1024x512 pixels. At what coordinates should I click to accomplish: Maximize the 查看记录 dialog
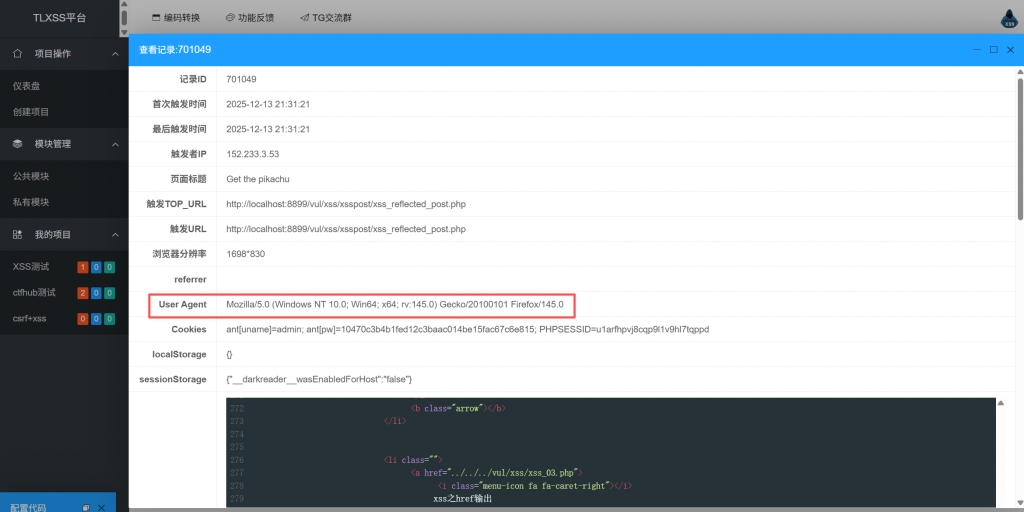pos(994,50)
